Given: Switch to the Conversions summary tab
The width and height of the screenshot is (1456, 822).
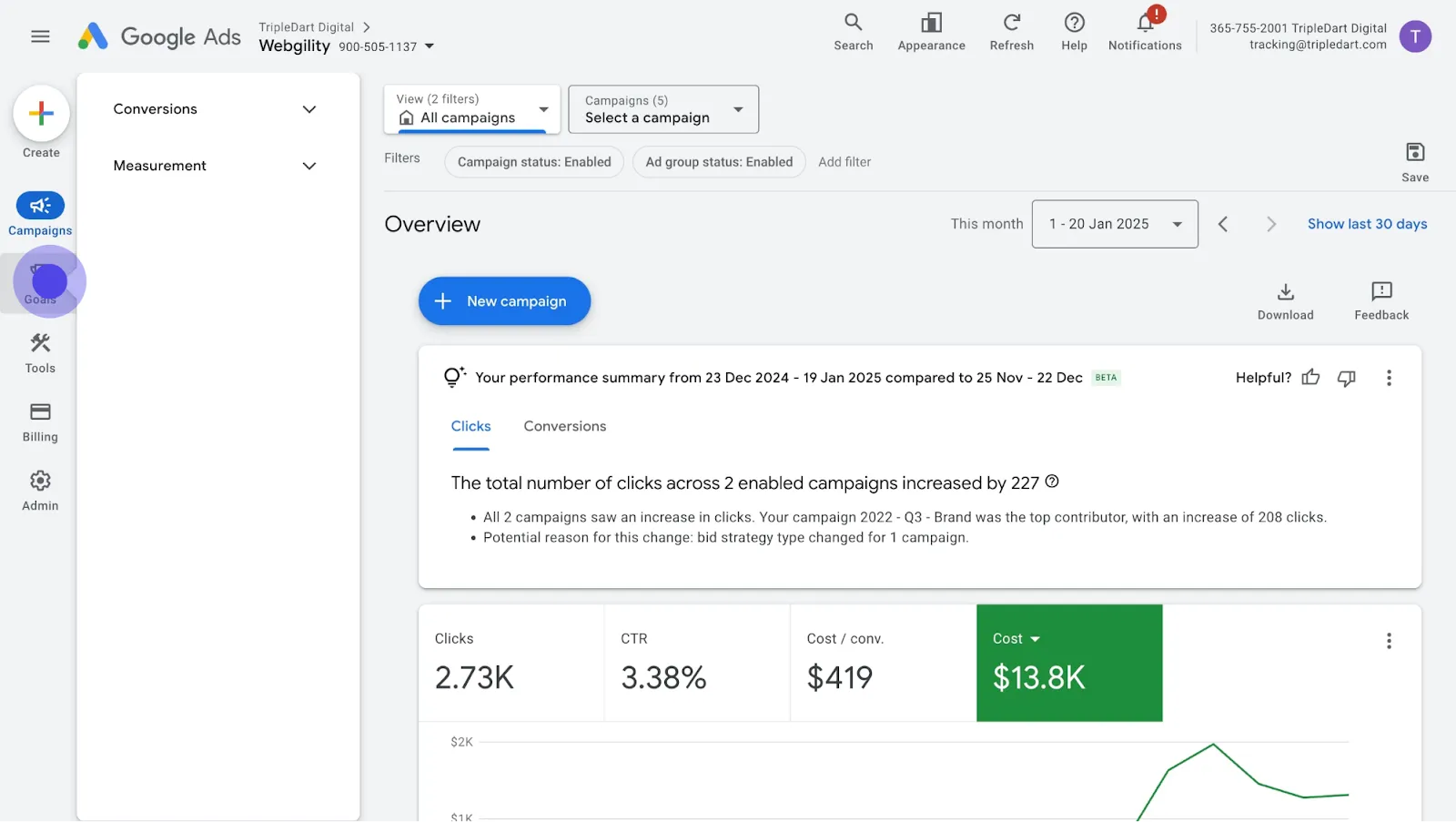Looking at the screenshot, I should pos(564,426).
